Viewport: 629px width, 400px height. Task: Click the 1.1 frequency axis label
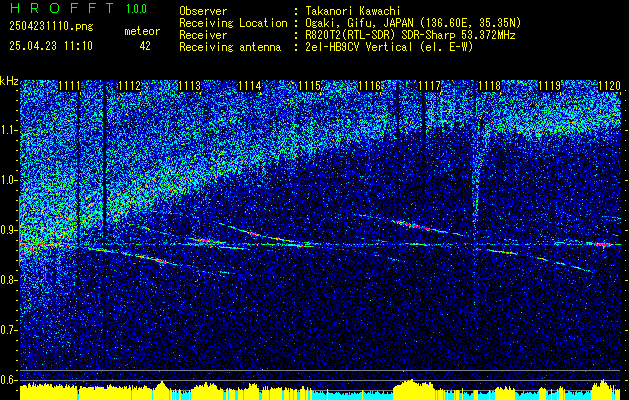pyautogui.click(x=7, y=130)
